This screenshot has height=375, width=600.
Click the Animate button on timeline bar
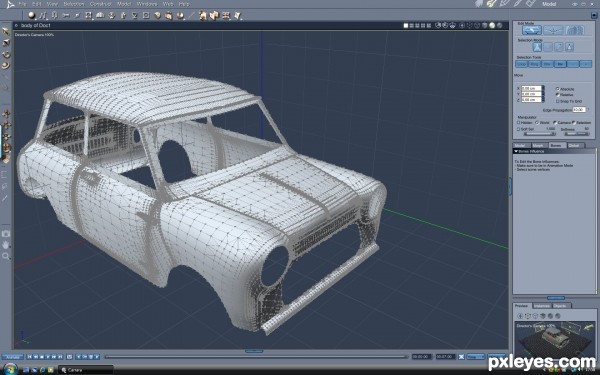click(13, 357)
